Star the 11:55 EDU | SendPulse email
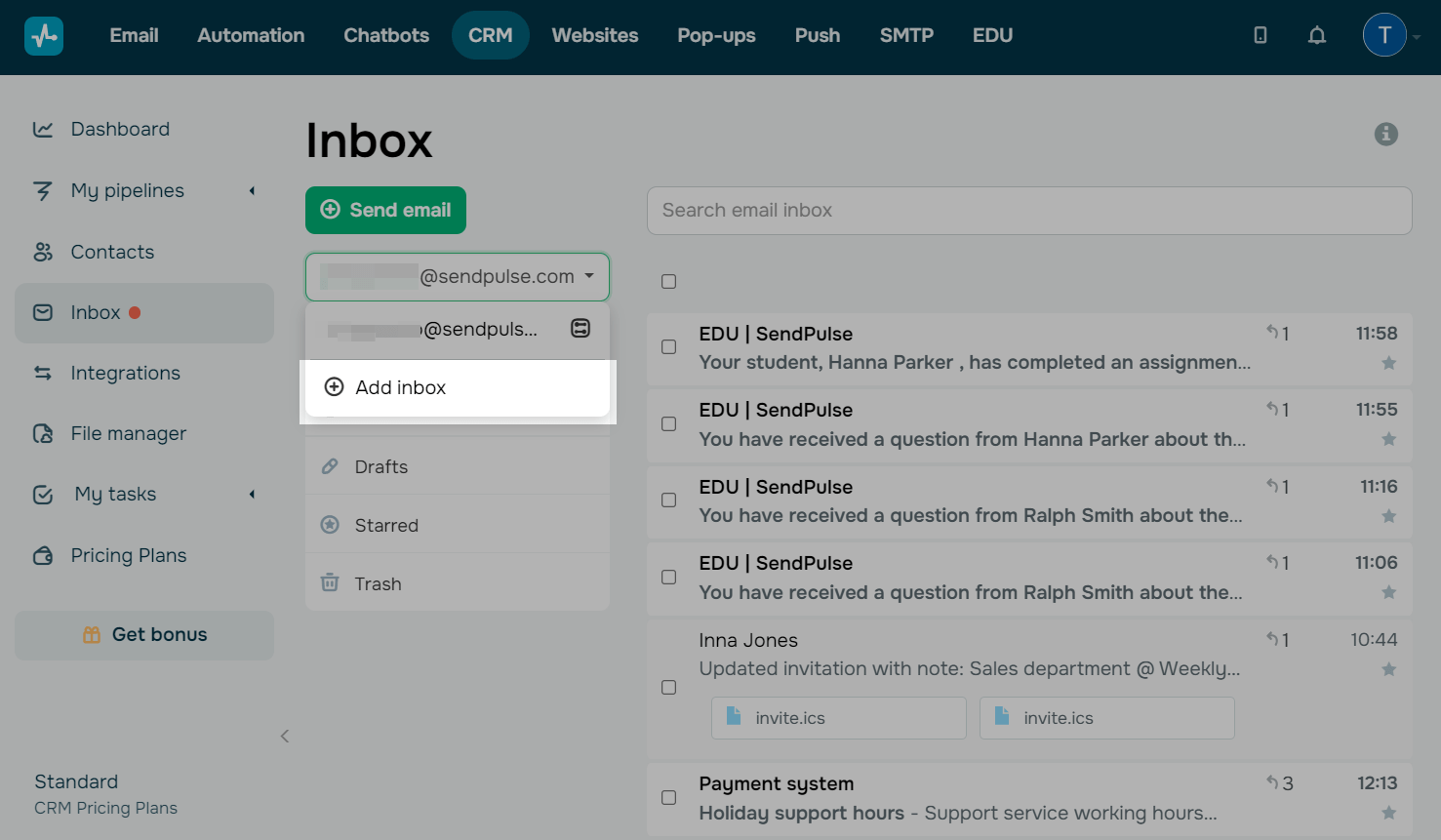This screenshot has width=1441, height=840. (1388, 439)
